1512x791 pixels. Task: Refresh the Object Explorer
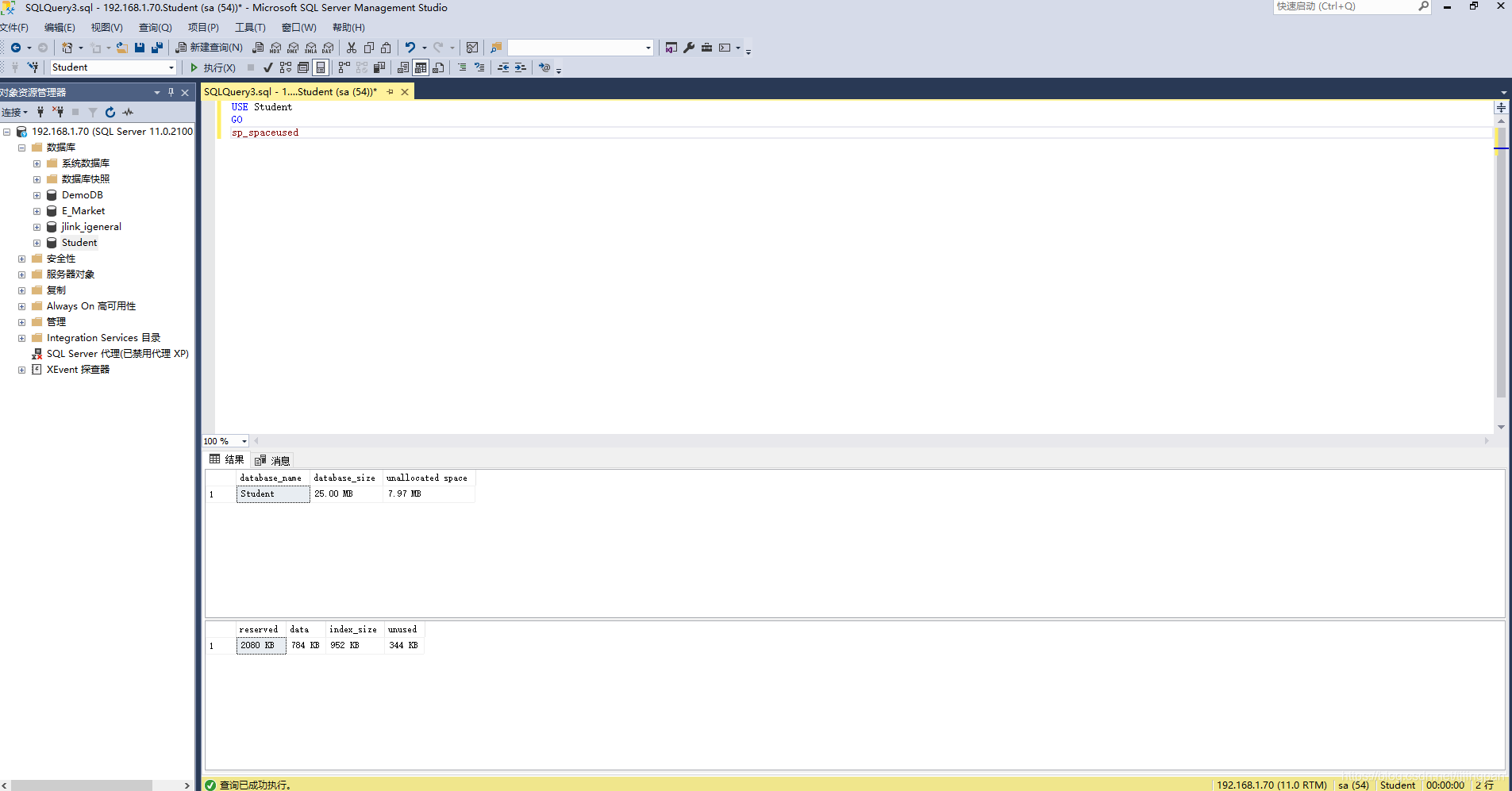pos(110,112)
